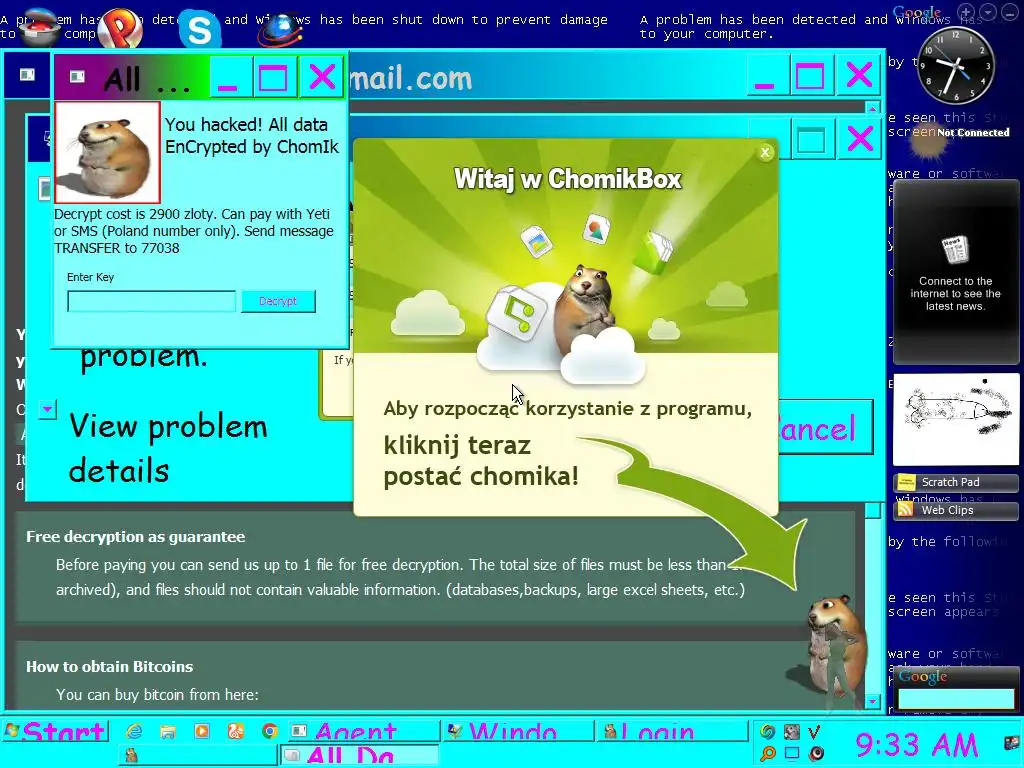Switch to the Windo... taskbar window

[517, 731]
